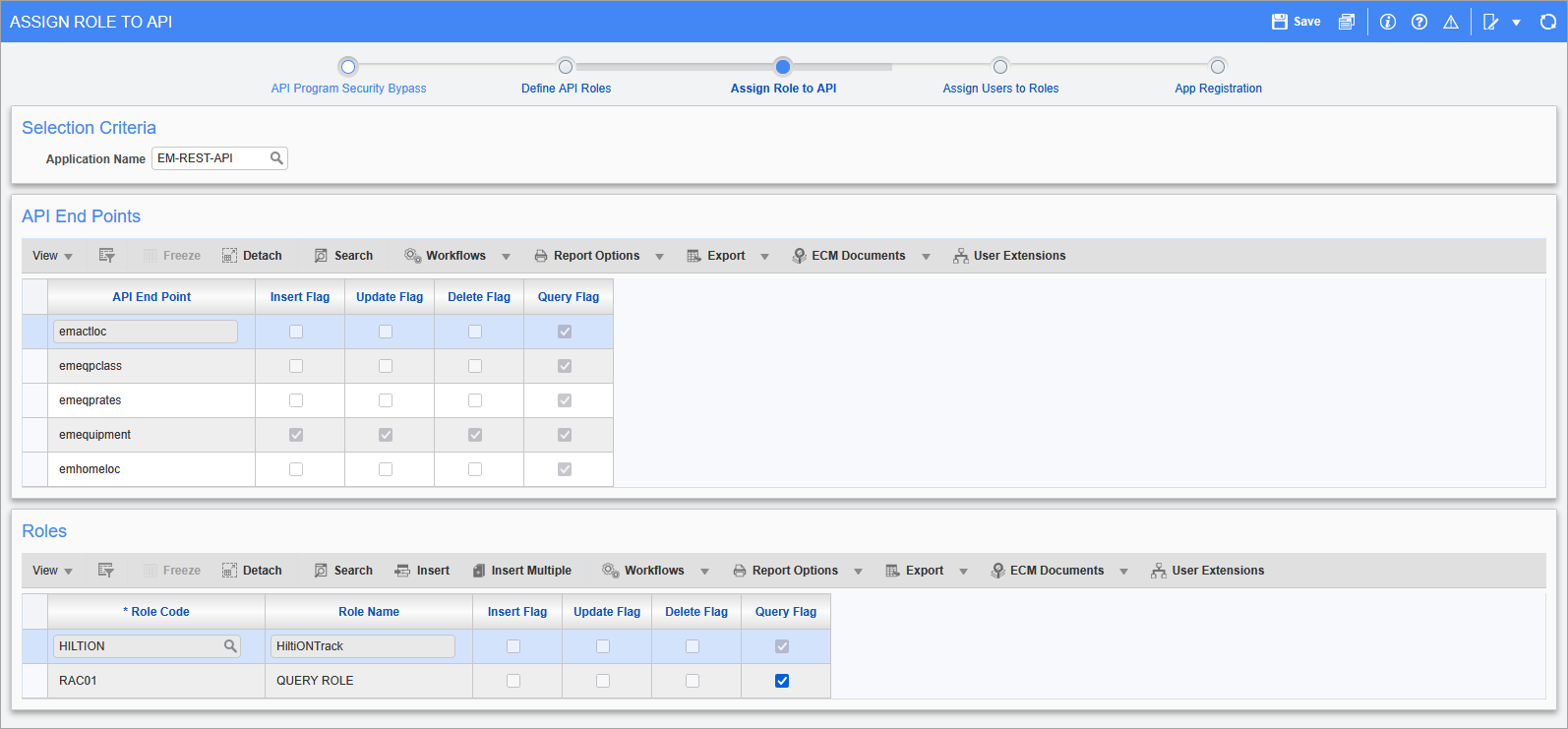Click Insert Multiple in Roles toolbar

pos(521,571)
